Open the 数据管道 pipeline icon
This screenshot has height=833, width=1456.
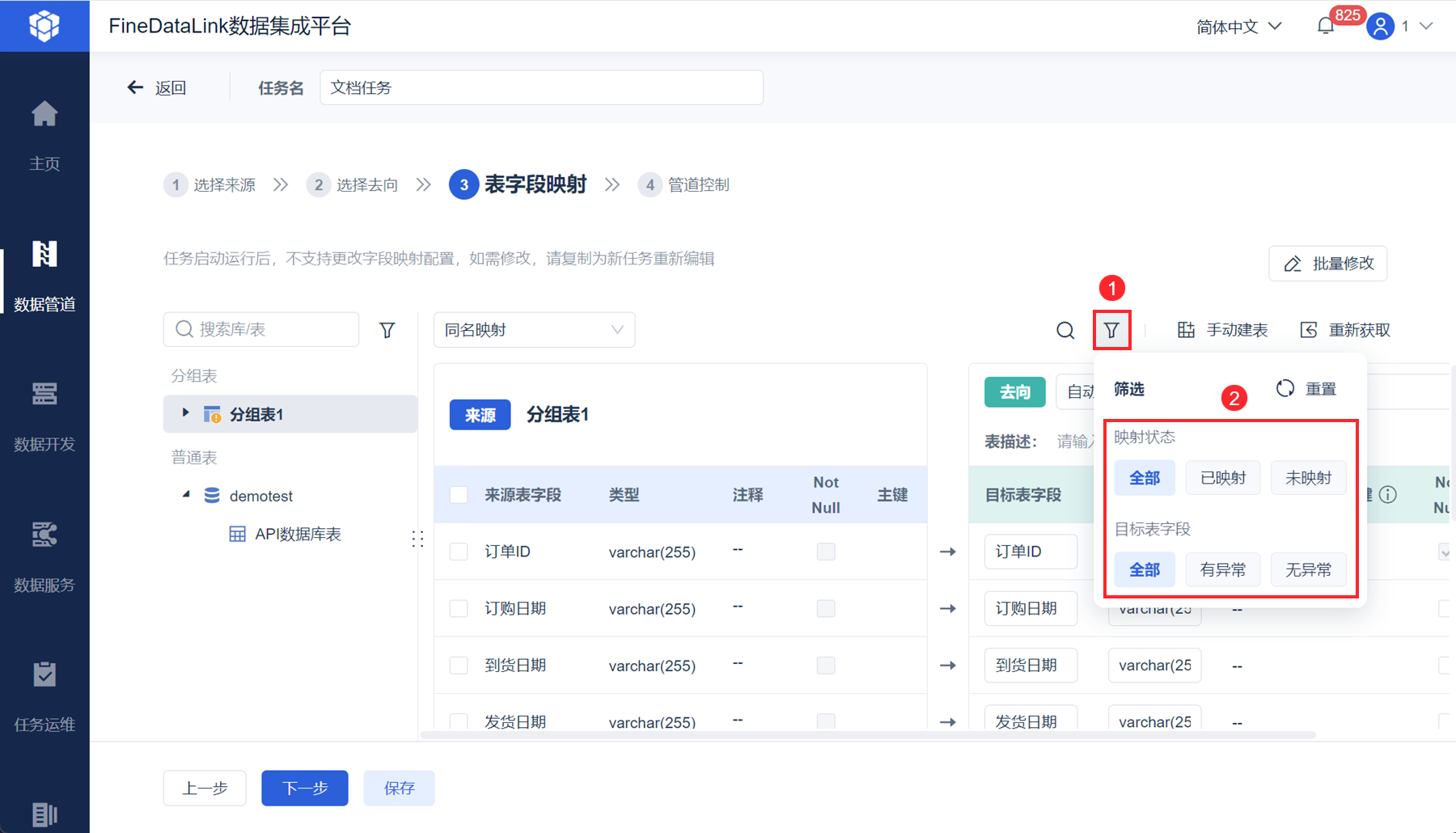pyautogui.click(x=44, y=254)
